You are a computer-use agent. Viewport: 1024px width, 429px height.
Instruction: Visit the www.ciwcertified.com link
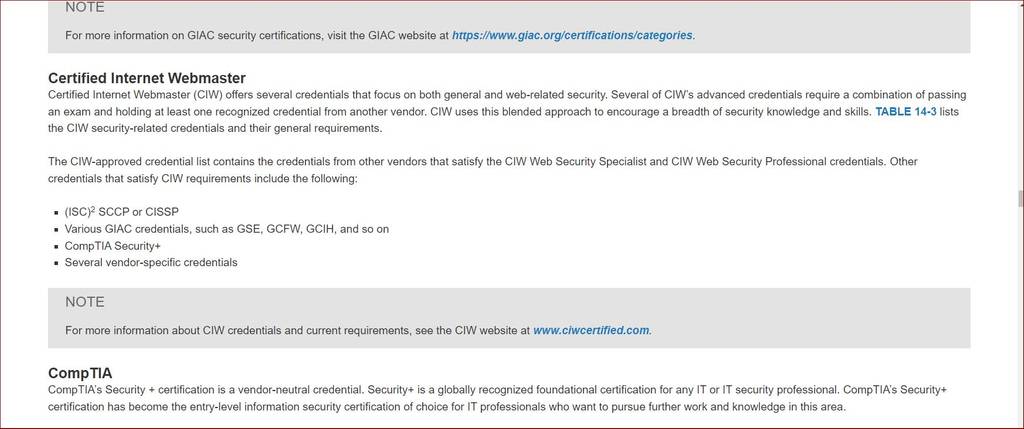point(591,330)
